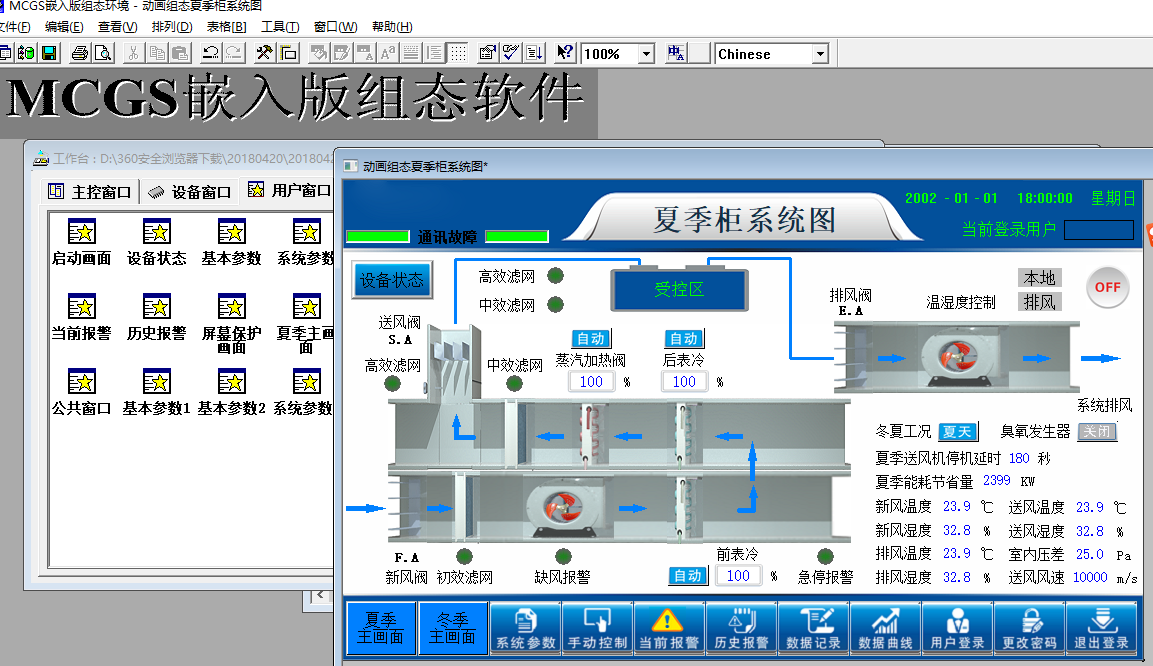Toggle the 臭氧发生器 关闭 switch

[1097, 432]
